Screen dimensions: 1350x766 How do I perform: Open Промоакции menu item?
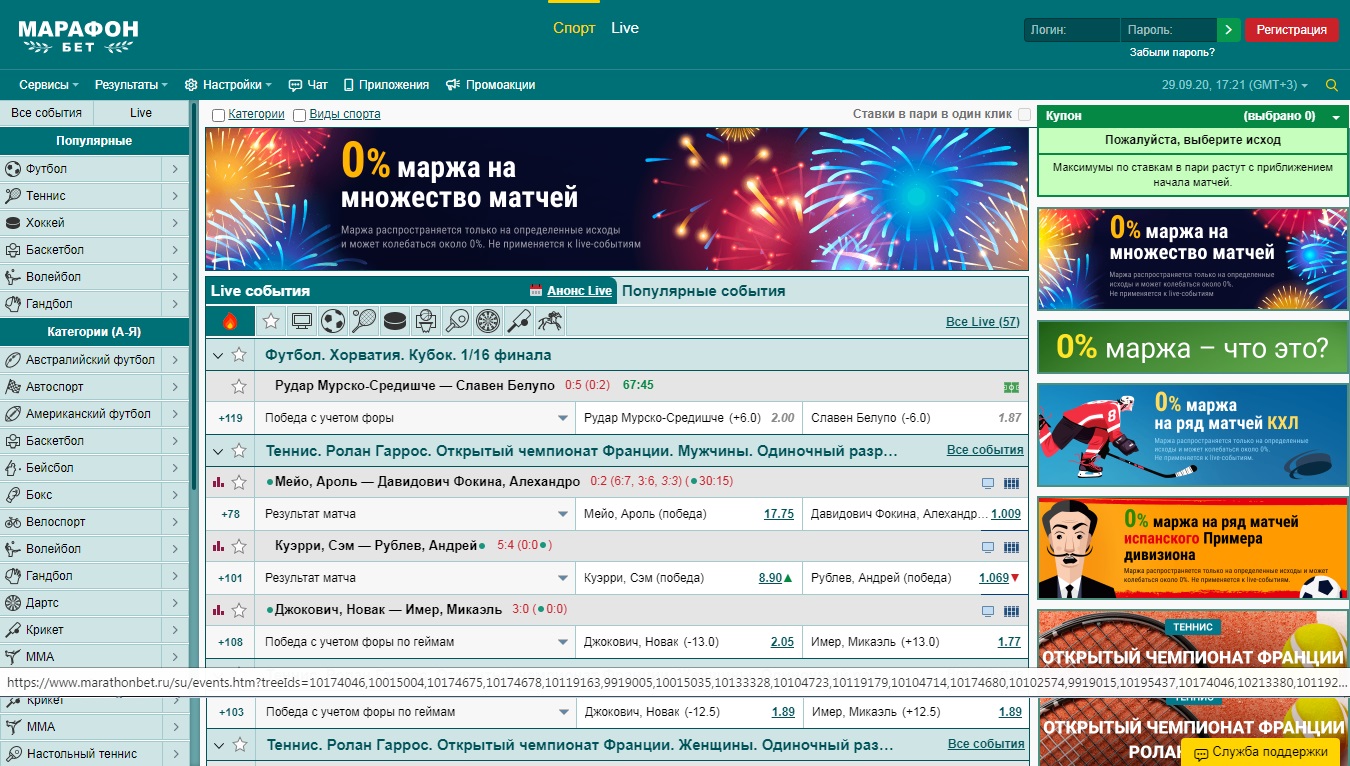pyautogui.click(x=490, y=85)
